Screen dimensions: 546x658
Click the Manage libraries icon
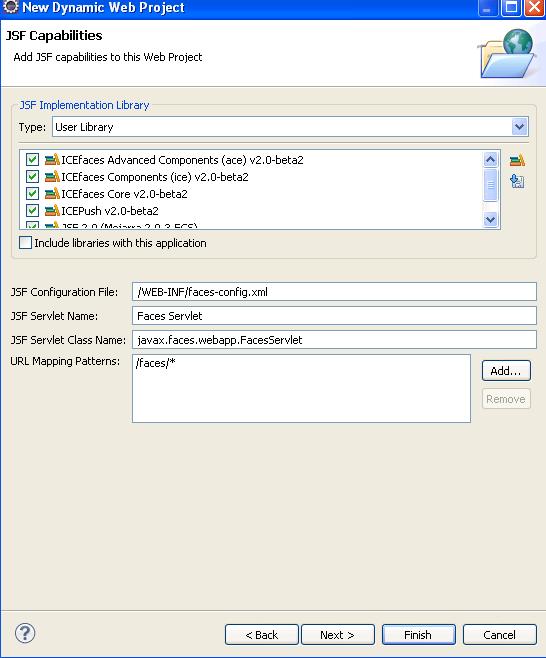[517, 160]
